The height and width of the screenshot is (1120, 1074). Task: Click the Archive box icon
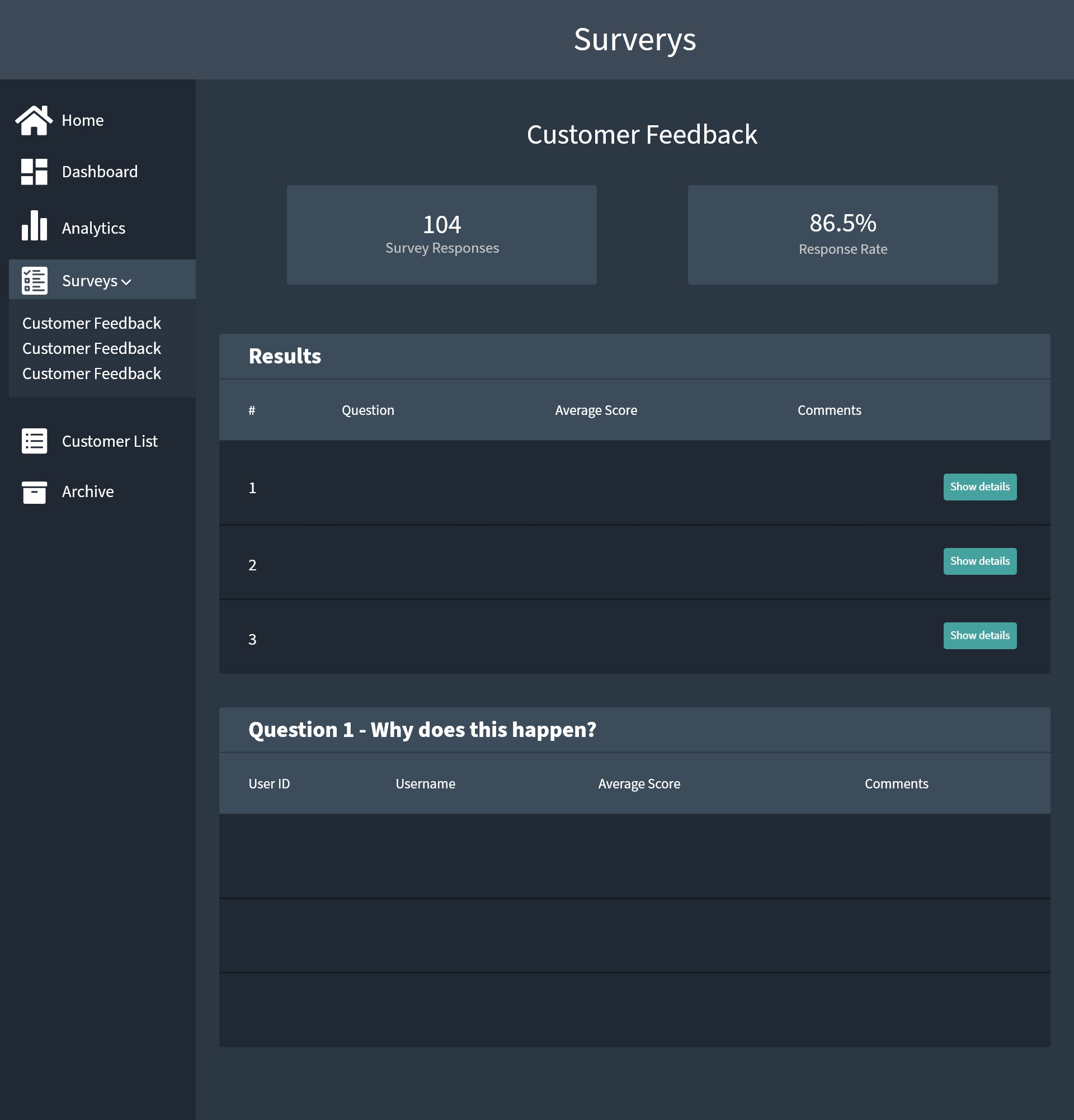tap(34, 492)
